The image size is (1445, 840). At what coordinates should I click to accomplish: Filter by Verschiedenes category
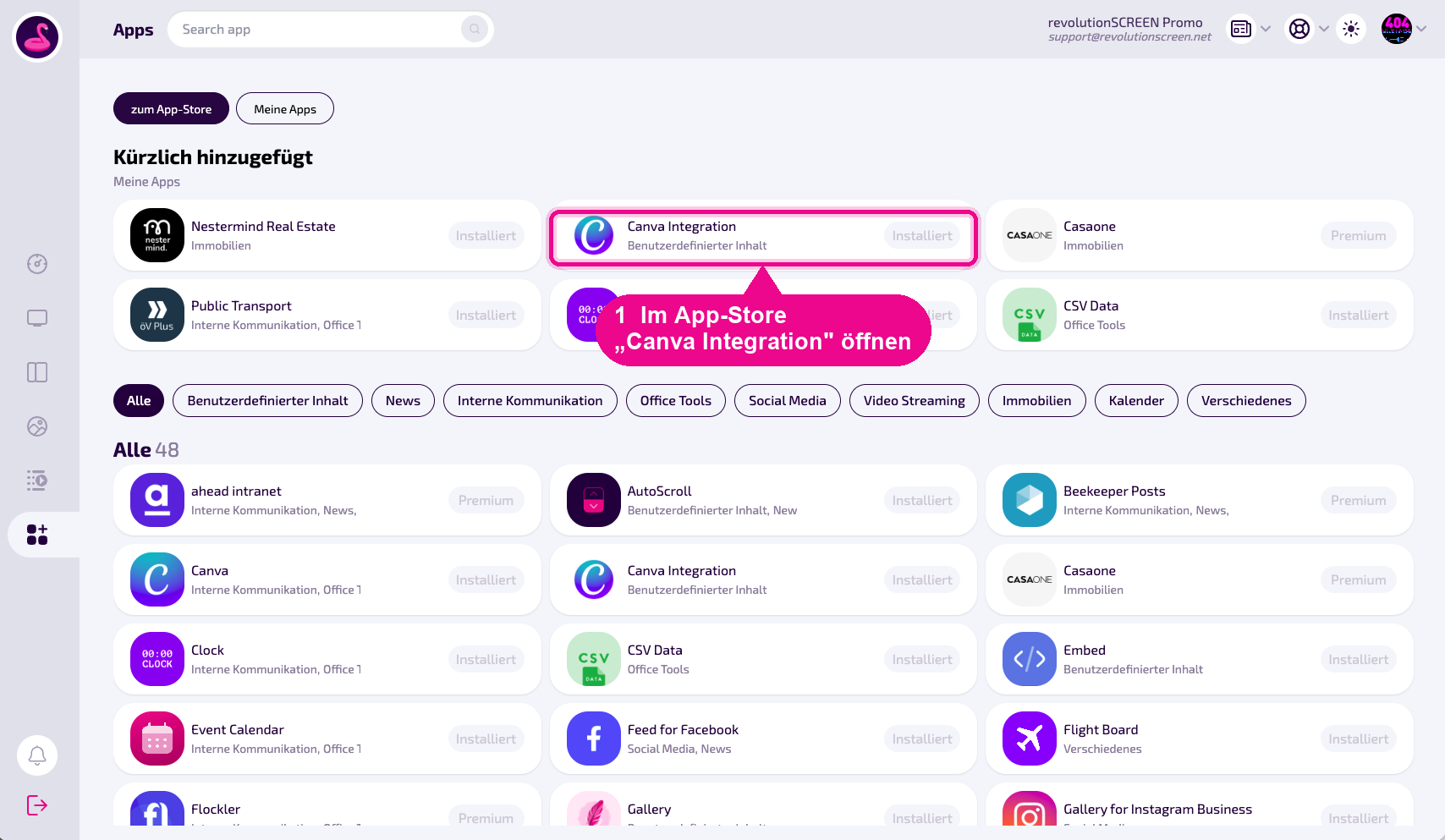[1246, 400]
